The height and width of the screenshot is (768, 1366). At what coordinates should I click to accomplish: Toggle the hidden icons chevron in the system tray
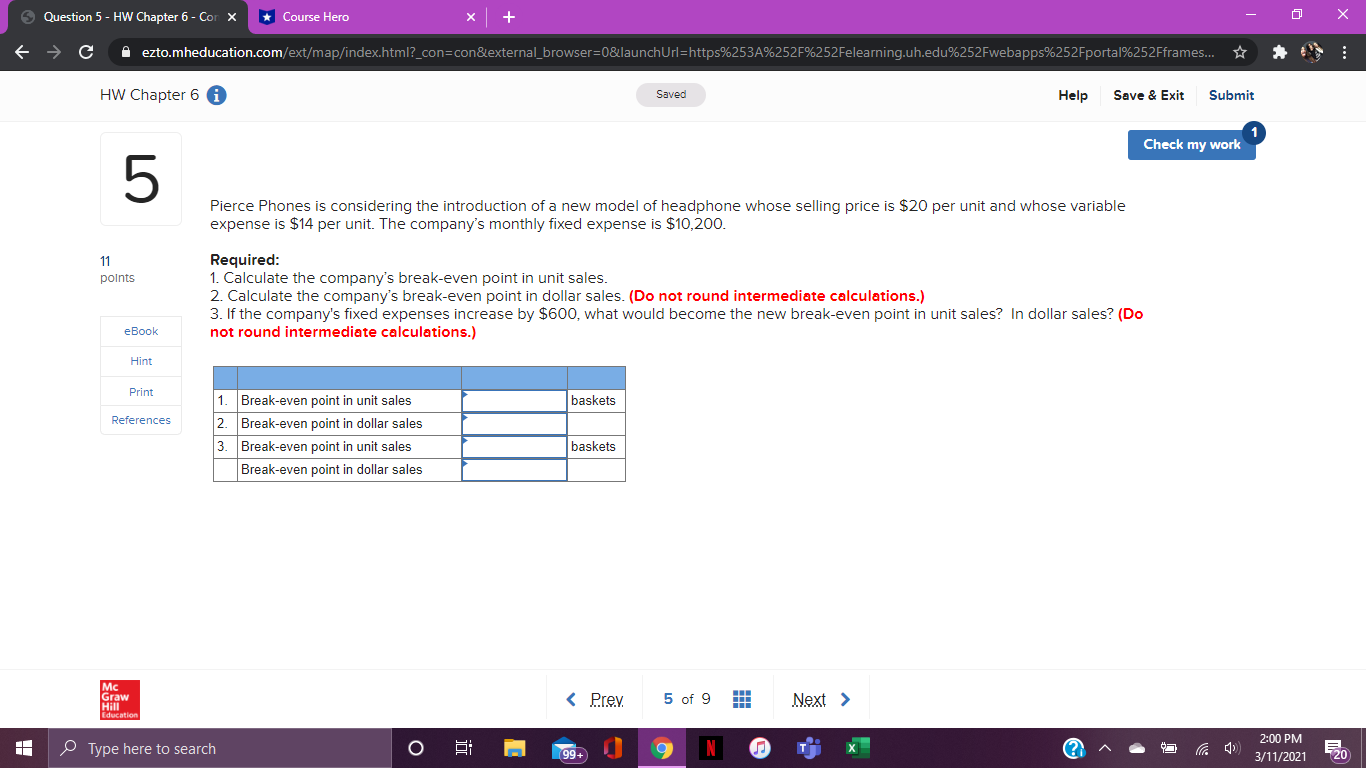tap(1104, 747)
